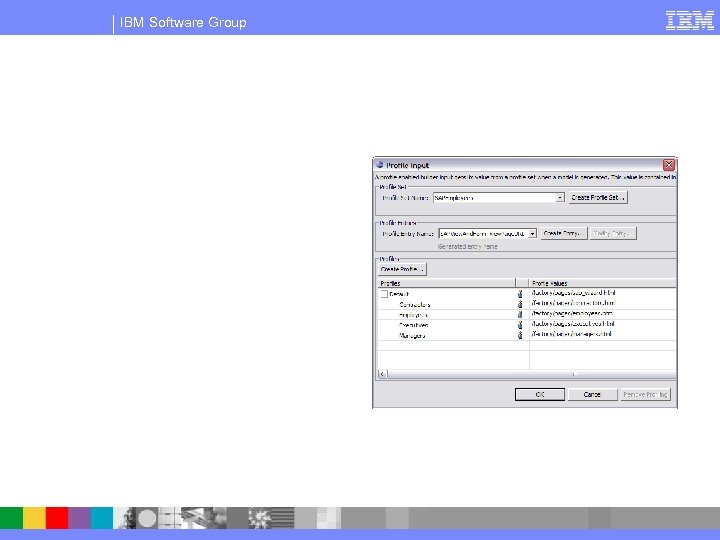Click the Profile Values column header
Screen dimensions: 720x540
pos(602,283)
